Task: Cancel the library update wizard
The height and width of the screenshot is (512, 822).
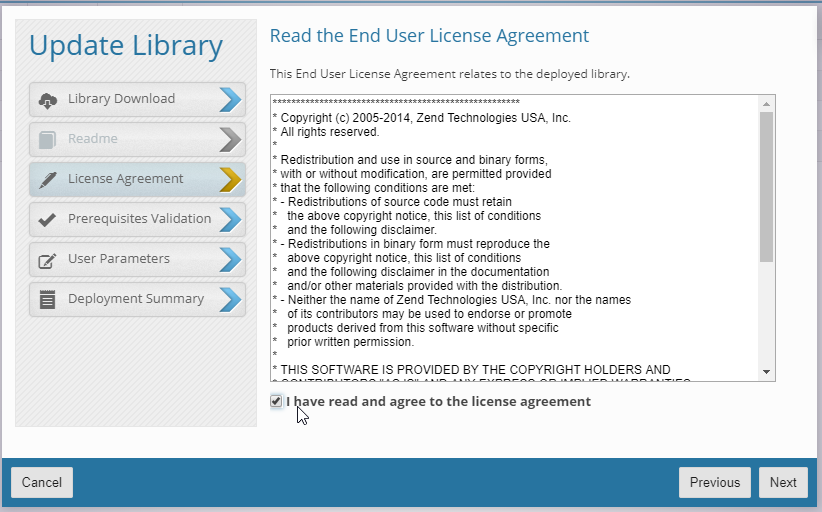Action: (42, 482)
